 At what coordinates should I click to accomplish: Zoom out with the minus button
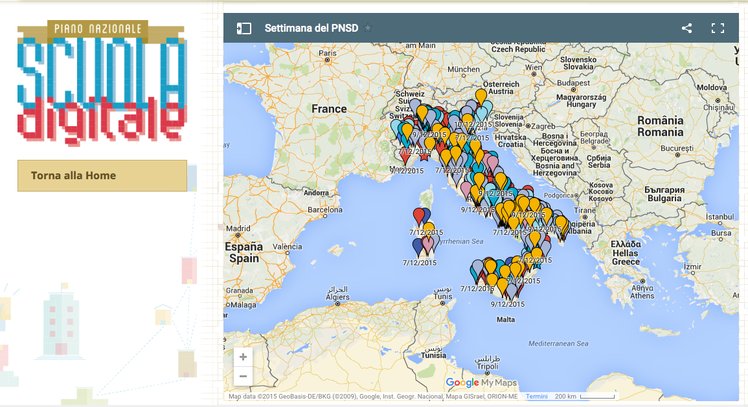pos(243,376)
